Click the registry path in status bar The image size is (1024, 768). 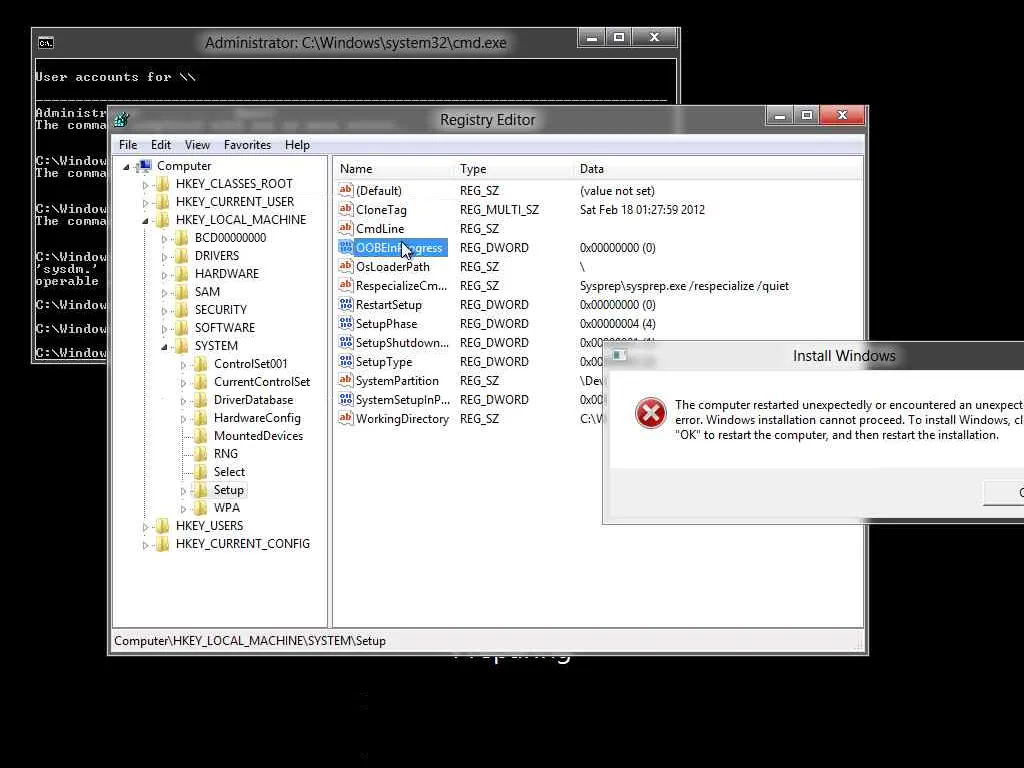coord(249,641)
